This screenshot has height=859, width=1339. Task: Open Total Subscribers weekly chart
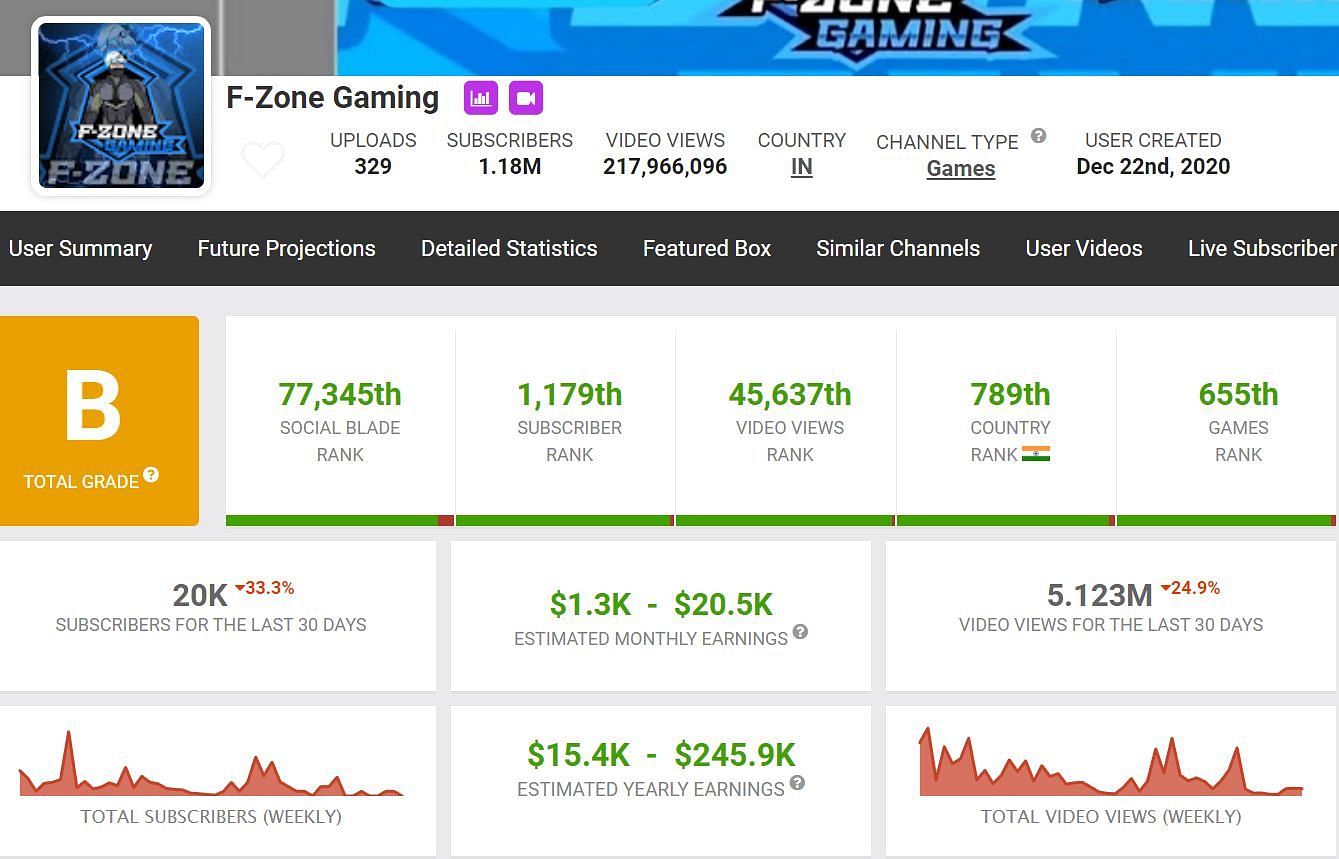pyautogui.click(x=211, y=764)
